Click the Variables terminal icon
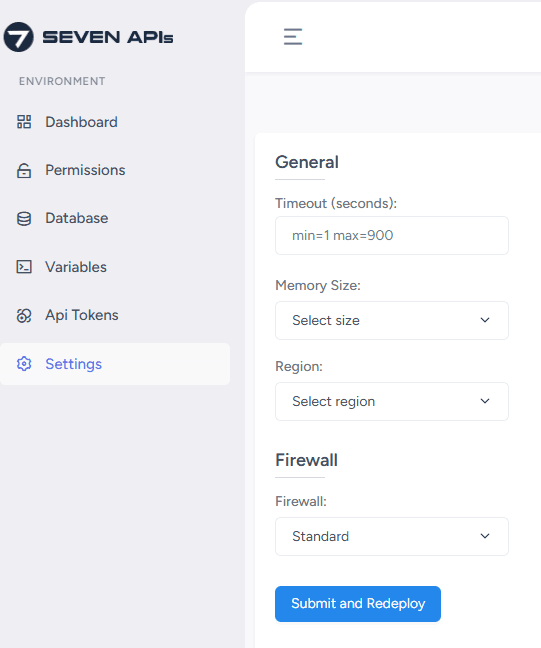 pyautogui.click(x=24, y=267)
